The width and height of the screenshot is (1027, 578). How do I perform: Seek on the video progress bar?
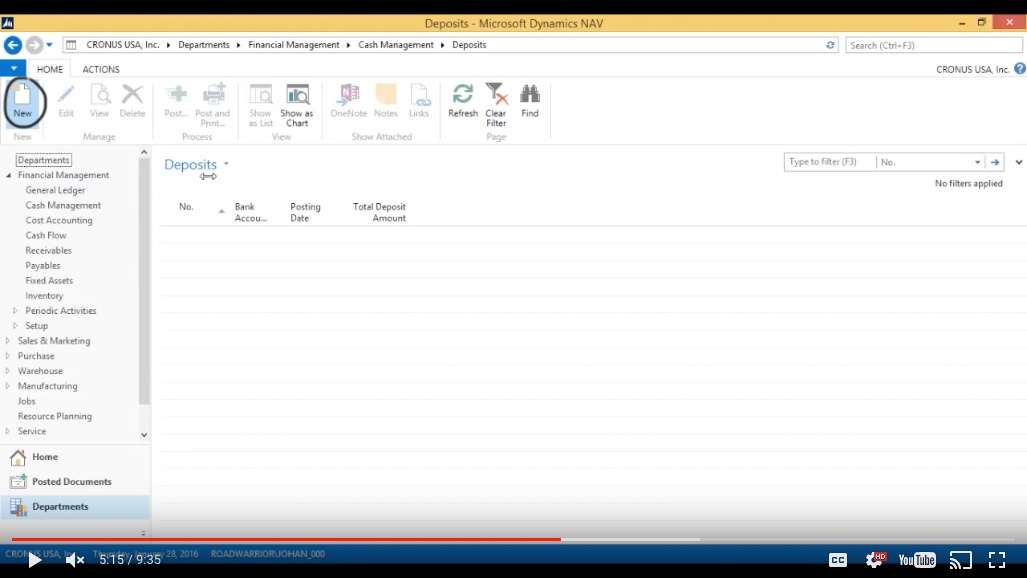514,539
